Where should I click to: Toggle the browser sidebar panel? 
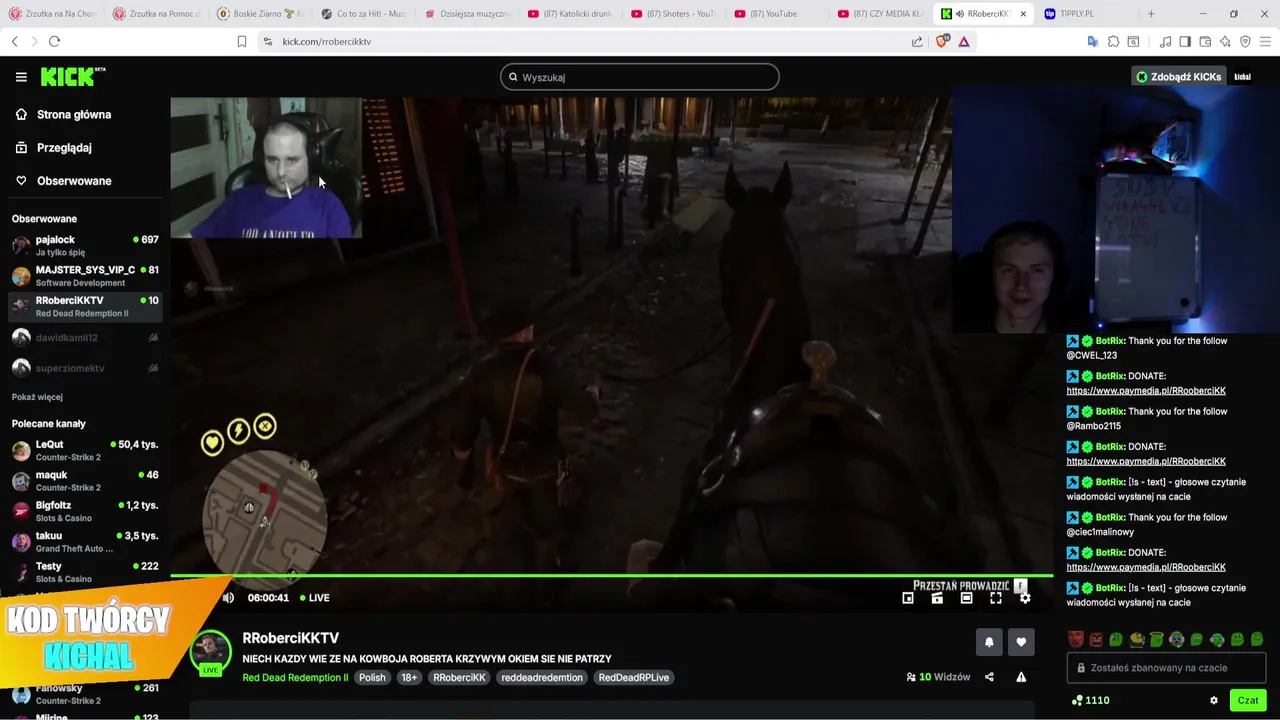coord(1185,41)
